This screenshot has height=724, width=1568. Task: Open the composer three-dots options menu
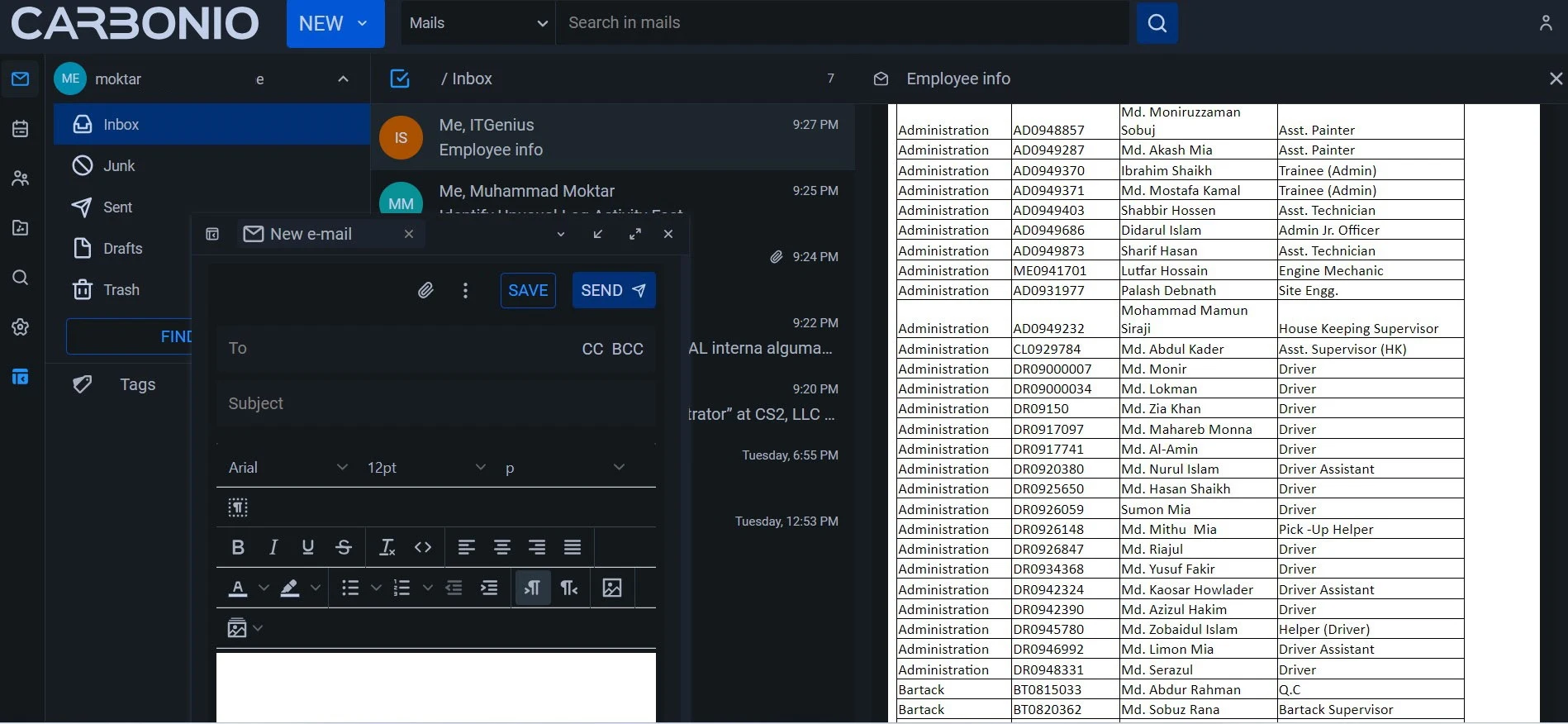click(465, 290)
